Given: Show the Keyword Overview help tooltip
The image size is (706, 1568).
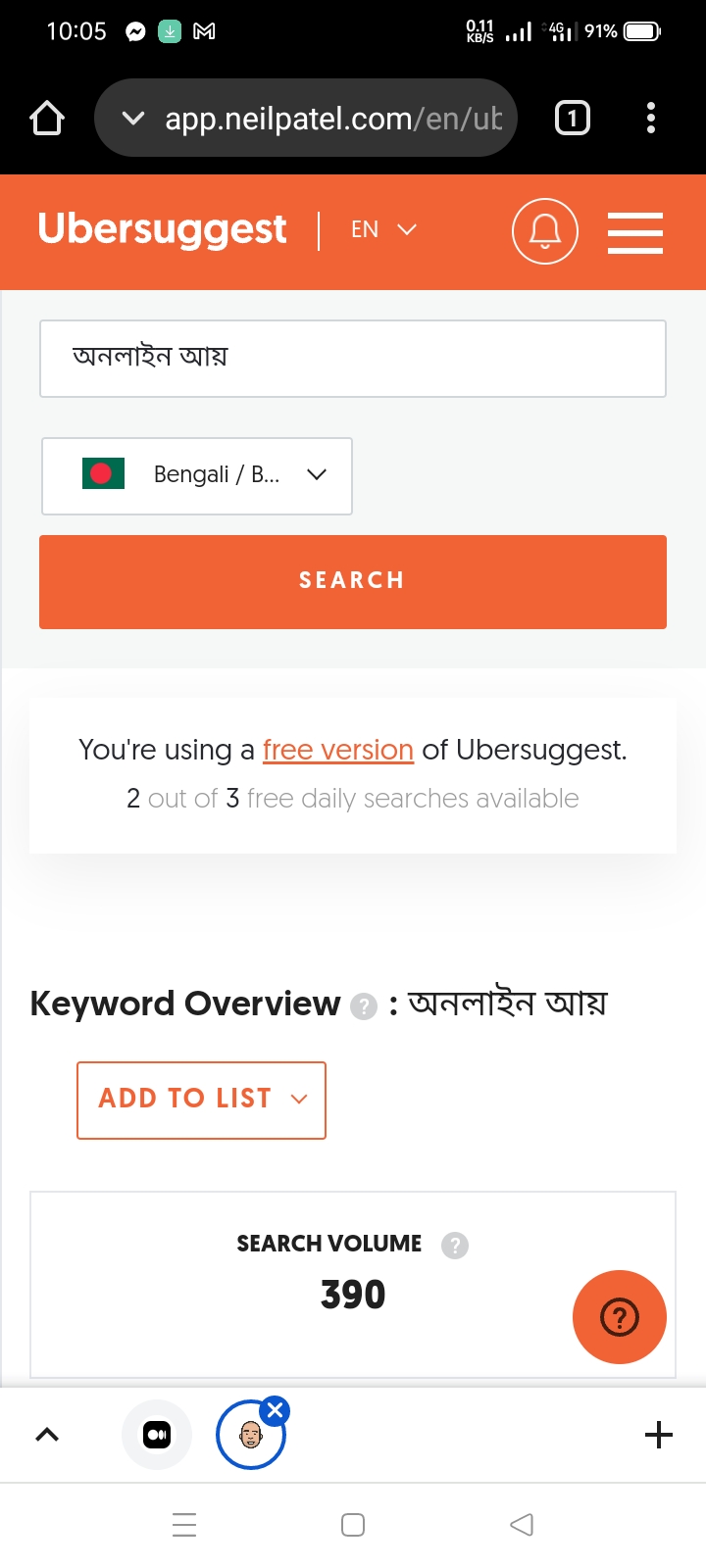Looking at the screenshot, I should (x=364, y=1006).
